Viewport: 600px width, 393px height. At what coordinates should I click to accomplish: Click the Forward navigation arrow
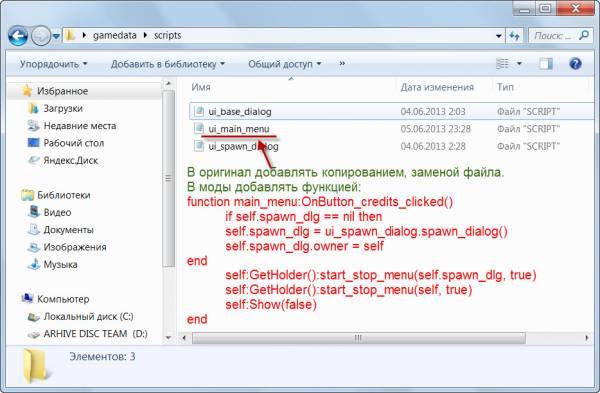pos(40,36)
